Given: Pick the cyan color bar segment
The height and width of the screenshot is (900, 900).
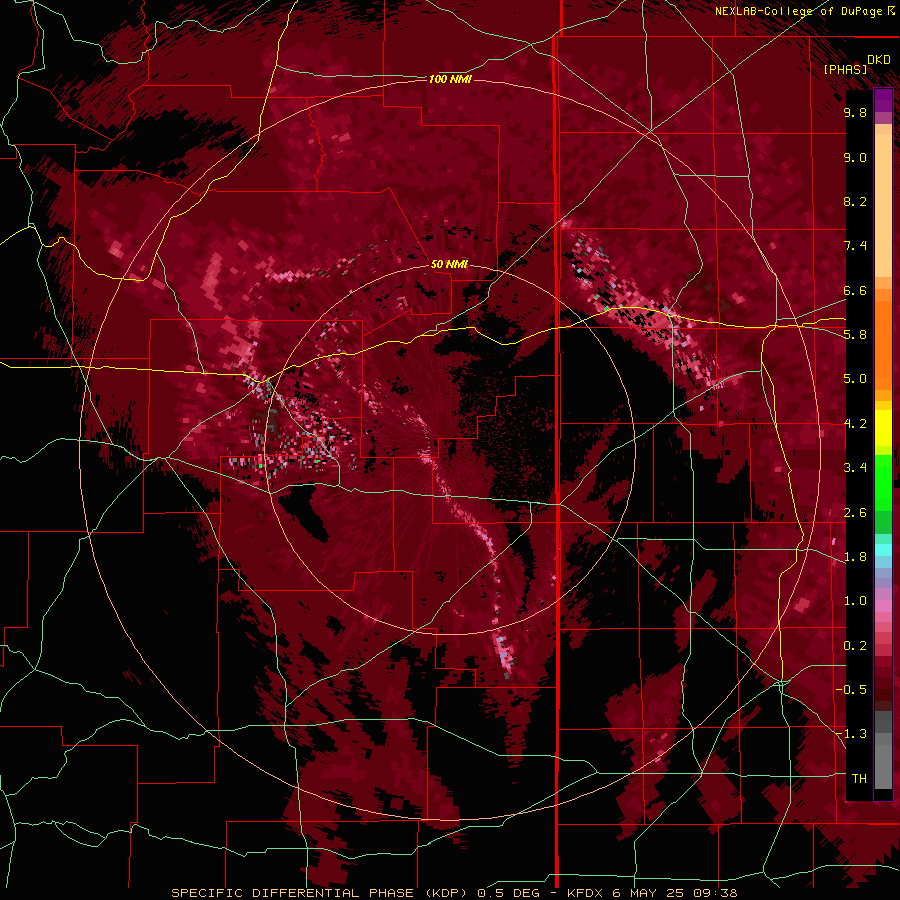Looking at the screenshot, I should 883,550.
